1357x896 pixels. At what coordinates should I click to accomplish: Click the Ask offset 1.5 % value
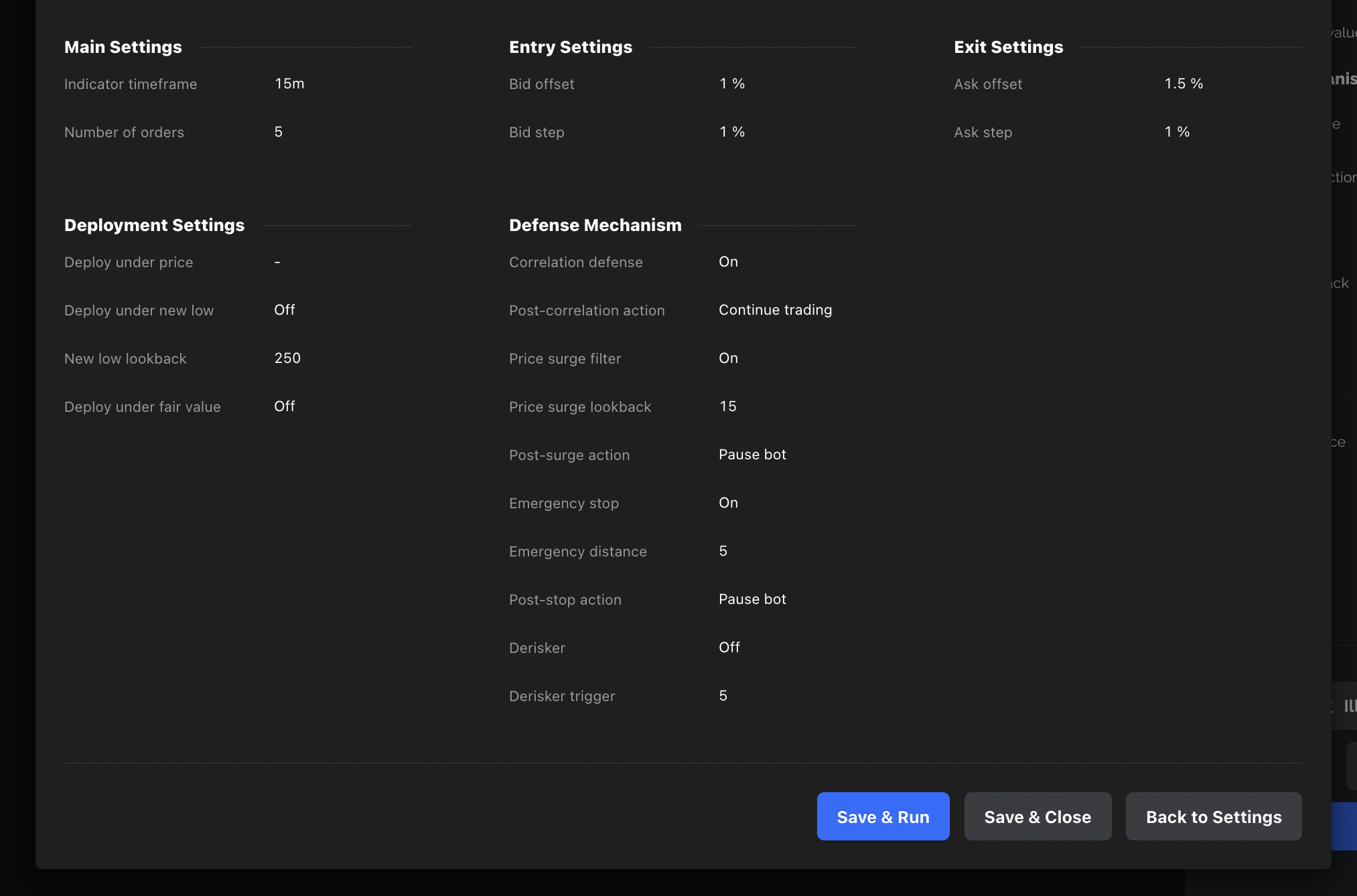1184,84
